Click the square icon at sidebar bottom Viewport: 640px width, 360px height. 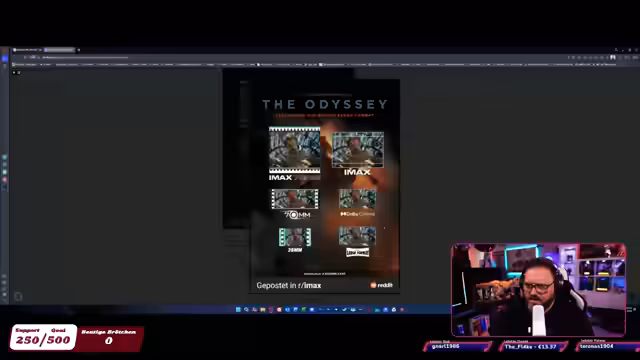pos(18,296)
